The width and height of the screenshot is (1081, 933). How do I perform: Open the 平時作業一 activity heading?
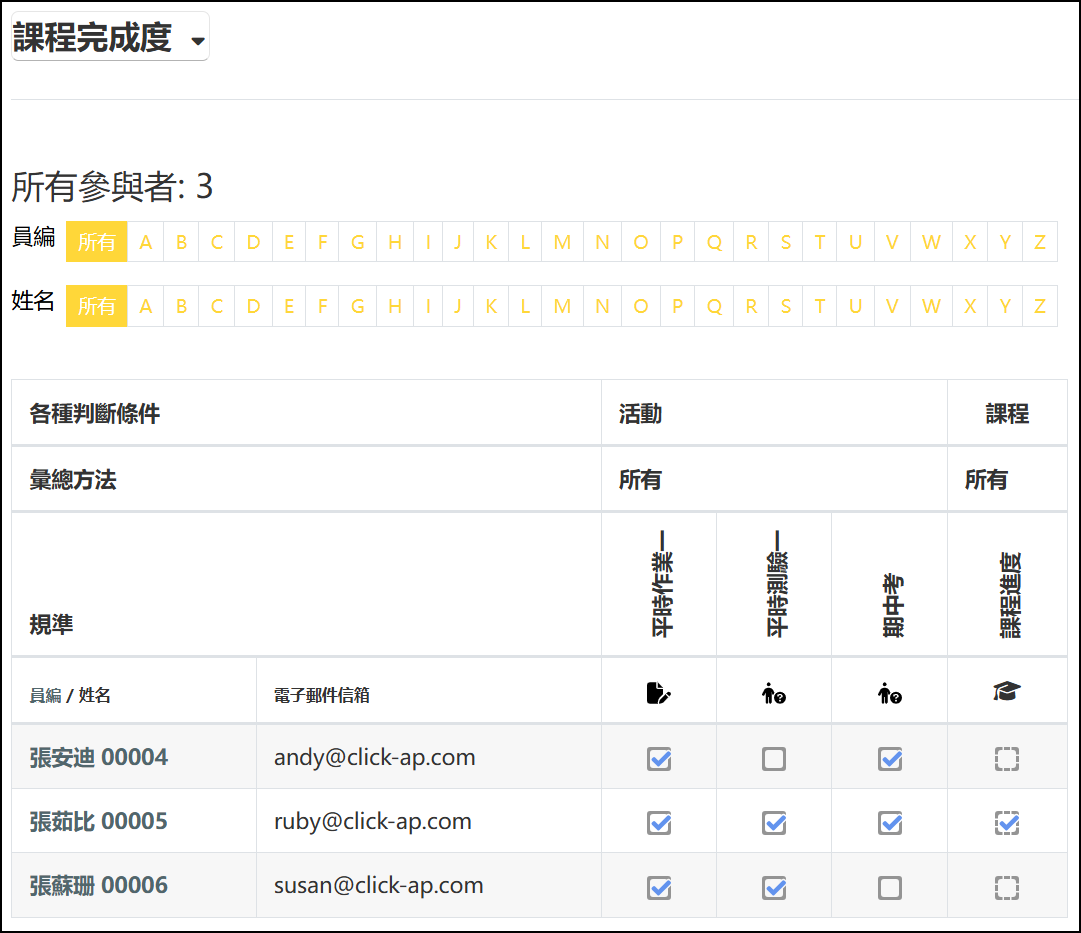coord(663,583)
